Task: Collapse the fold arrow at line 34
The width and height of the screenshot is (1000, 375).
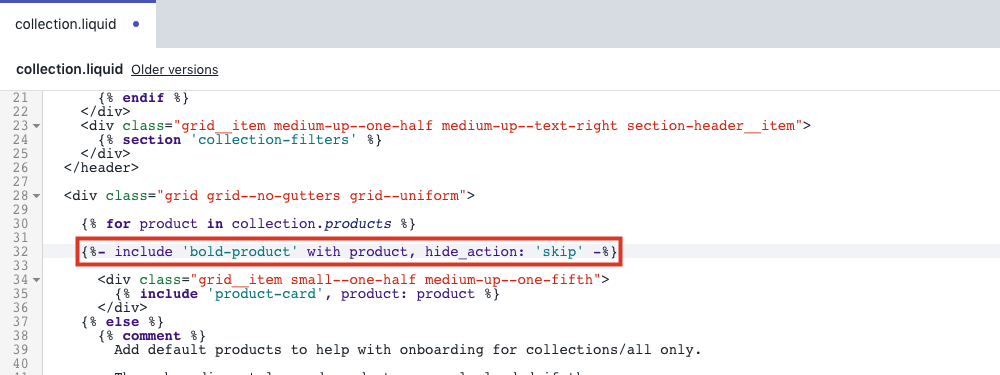Action: [36, 280]
